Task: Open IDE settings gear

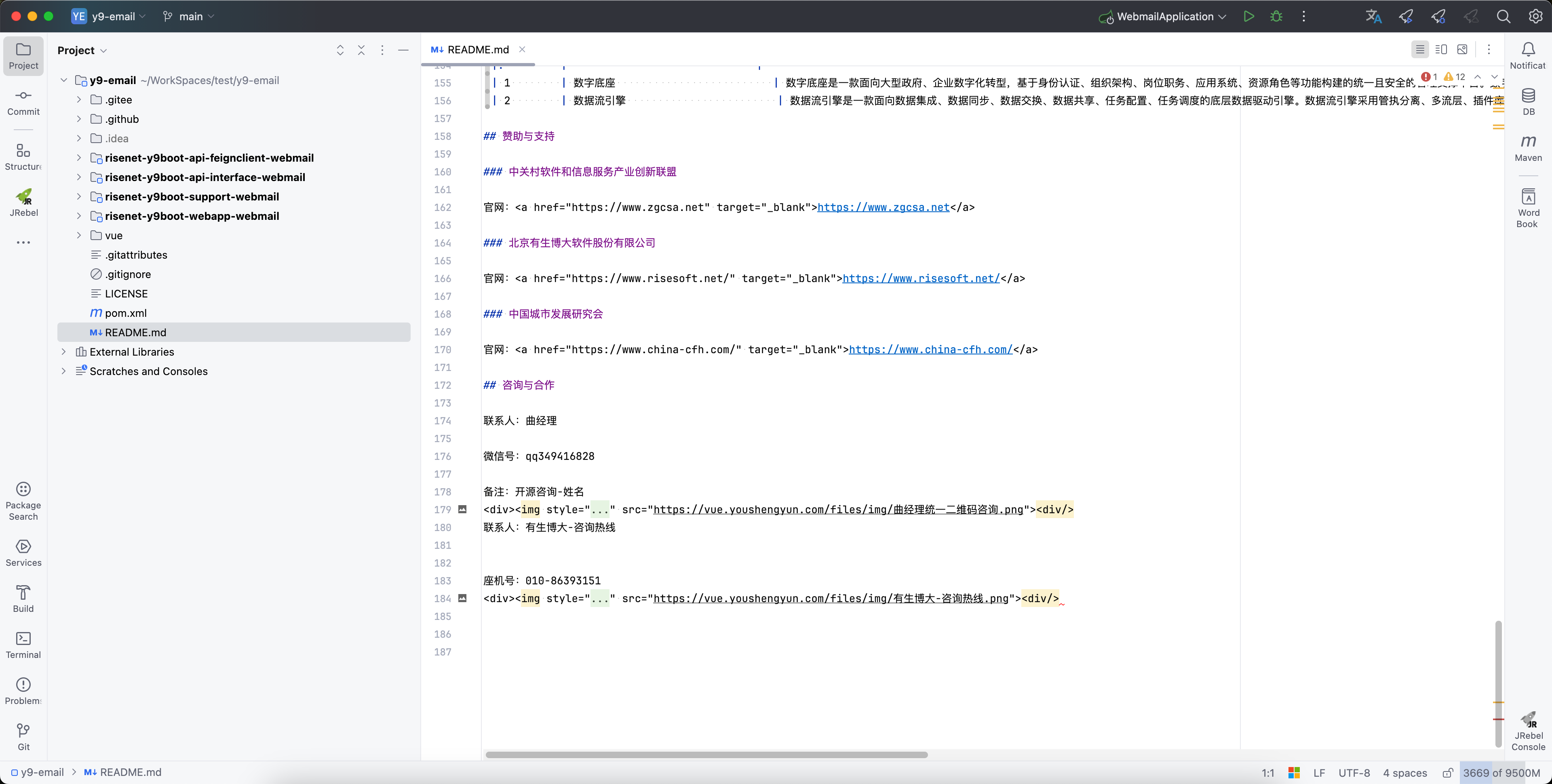Action: [x=1535, y=16]
